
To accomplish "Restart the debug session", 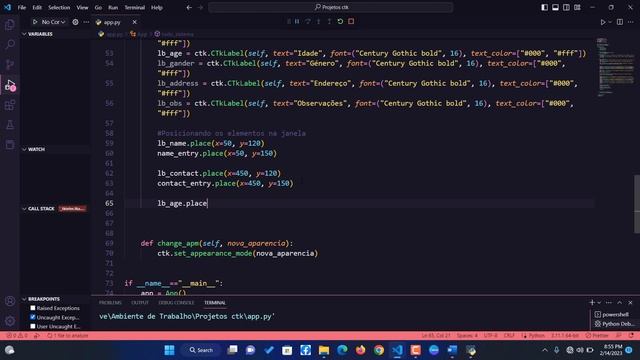I will click(340, 21).
